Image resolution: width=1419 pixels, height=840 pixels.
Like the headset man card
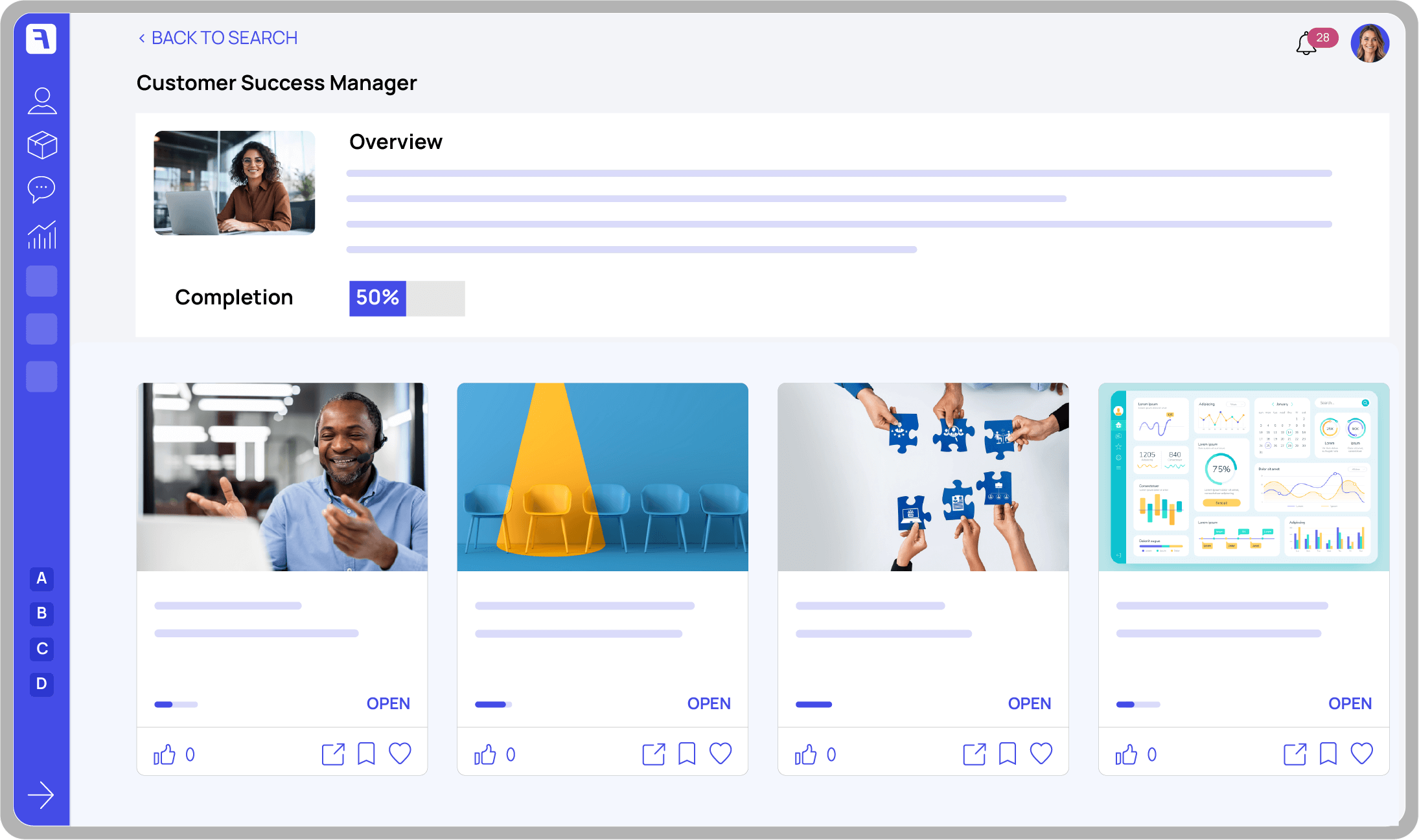[165, 755]
